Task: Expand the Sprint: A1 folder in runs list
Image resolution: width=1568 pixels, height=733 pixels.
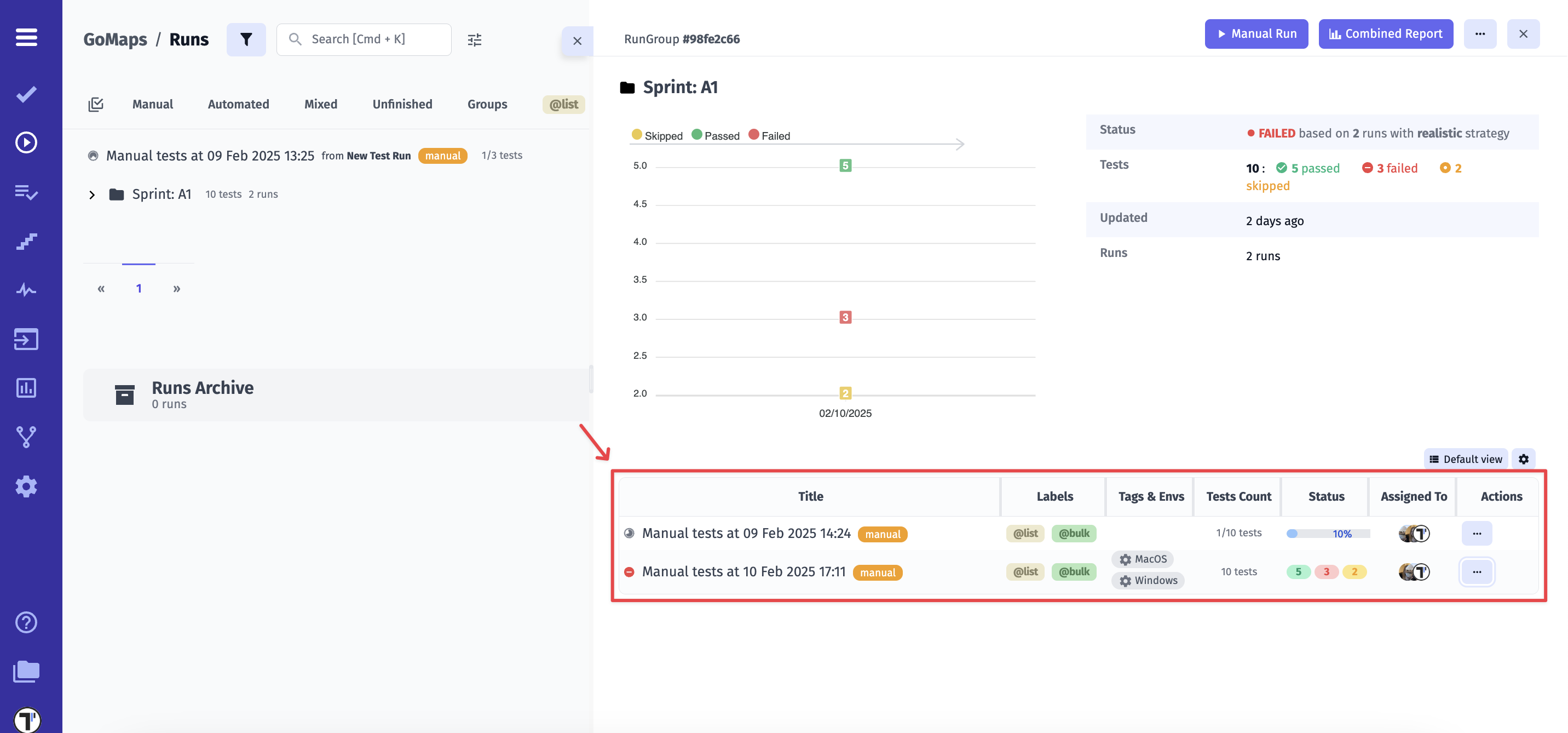Action: [92, 195]
